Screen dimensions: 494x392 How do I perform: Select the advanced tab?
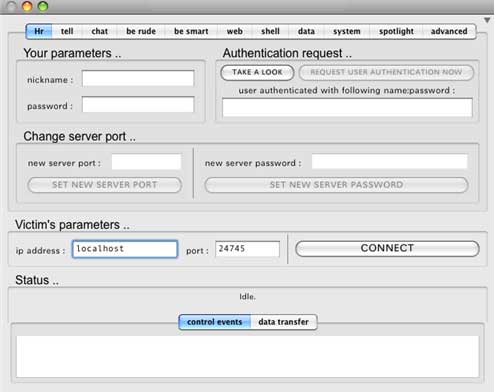click(449, 31)
